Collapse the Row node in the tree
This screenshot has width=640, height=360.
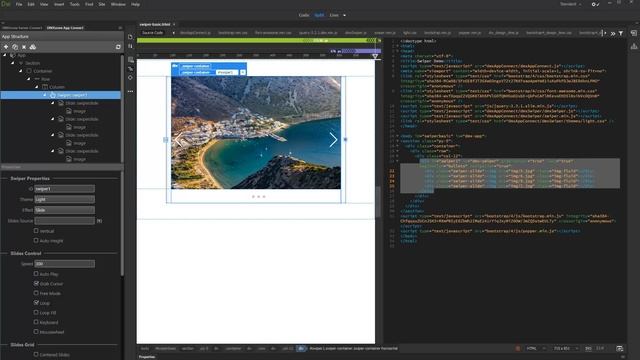(29, 79)
